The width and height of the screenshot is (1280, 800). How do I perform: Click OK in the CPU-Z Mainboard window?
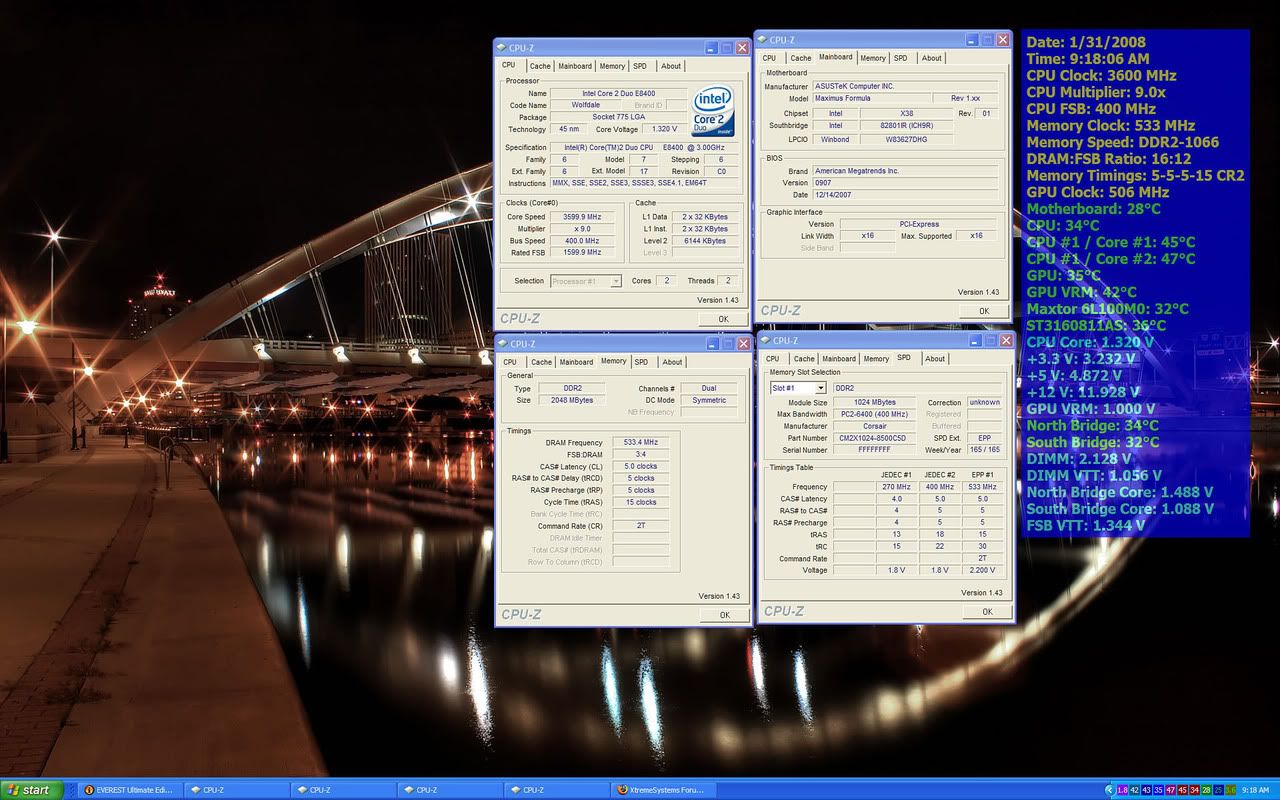tap(984, 311)
